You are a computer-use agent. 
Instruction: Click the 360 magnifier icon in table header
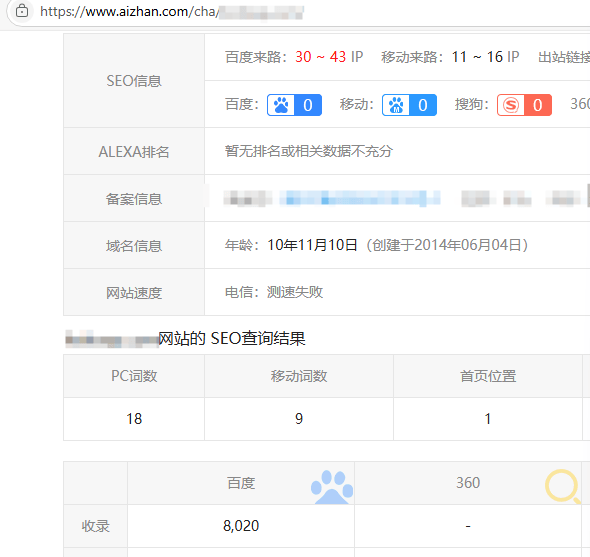[x=563, y=486]
